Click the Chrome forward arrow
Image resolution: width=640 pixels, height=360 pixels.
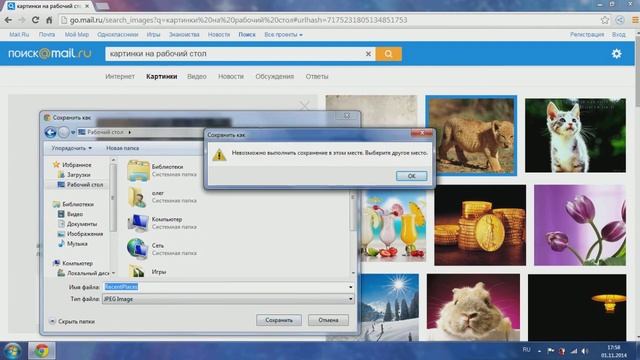pyautogui.click(x=22, y=20)
